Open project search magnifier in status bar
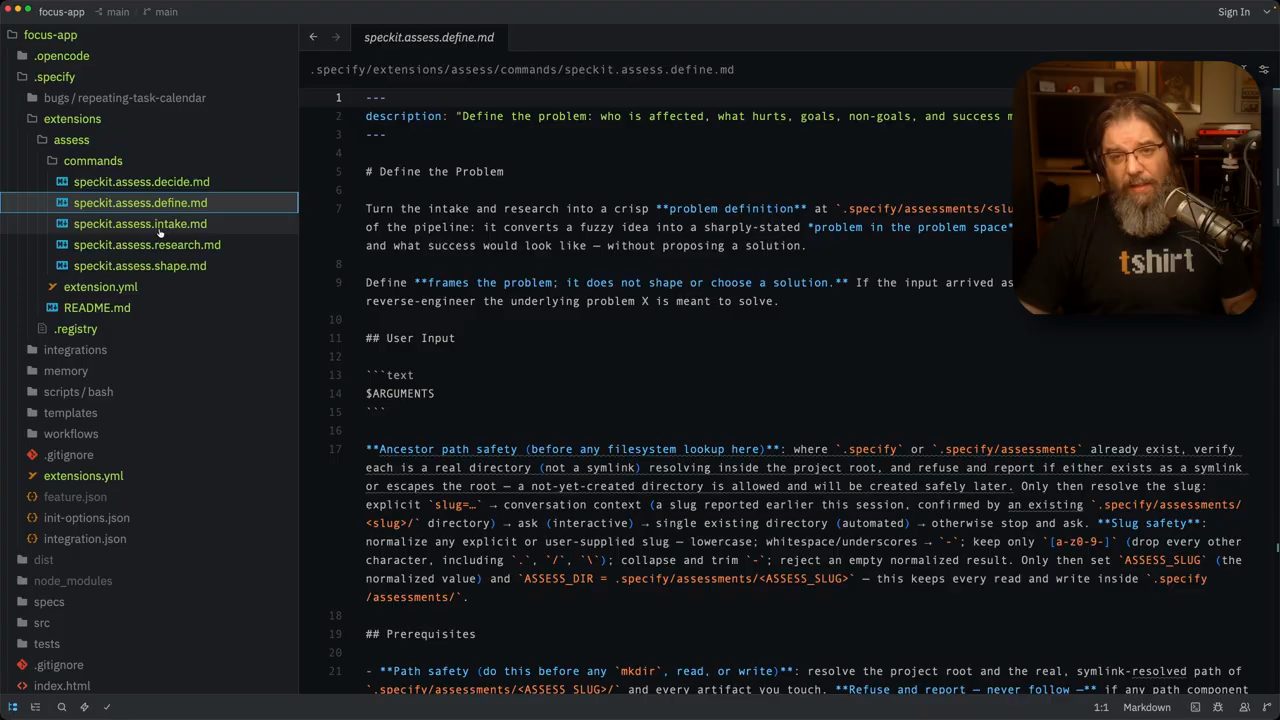 [x=61, y=707]
